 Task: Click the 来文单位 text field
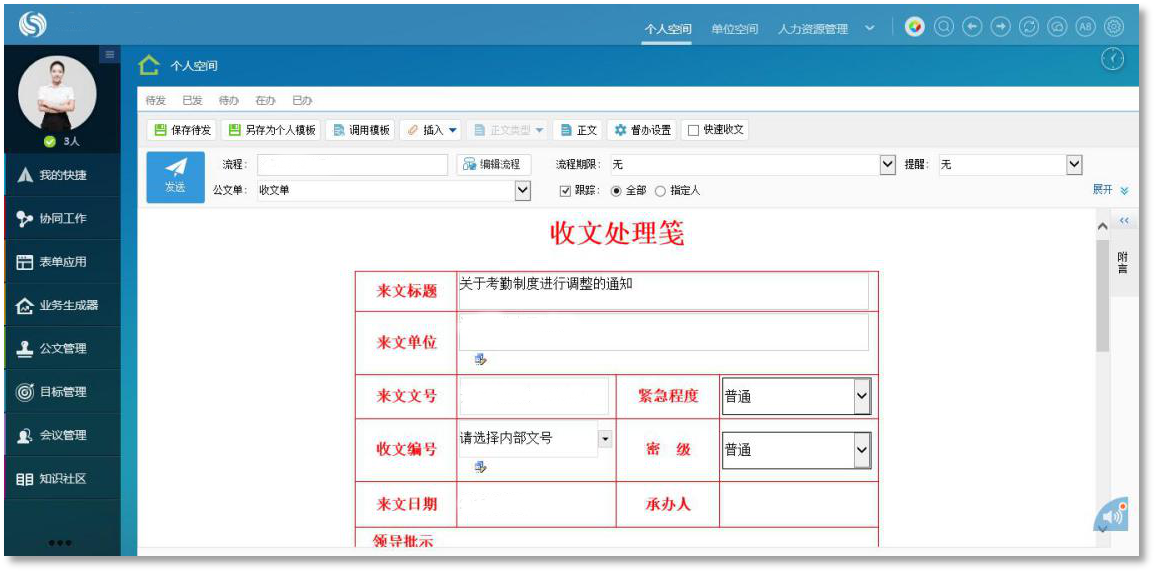click(663, 333)
